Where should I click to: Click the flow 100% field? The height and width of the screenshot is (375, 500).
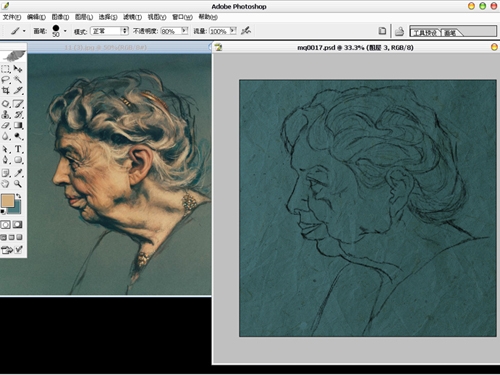[x=220, y=31]
